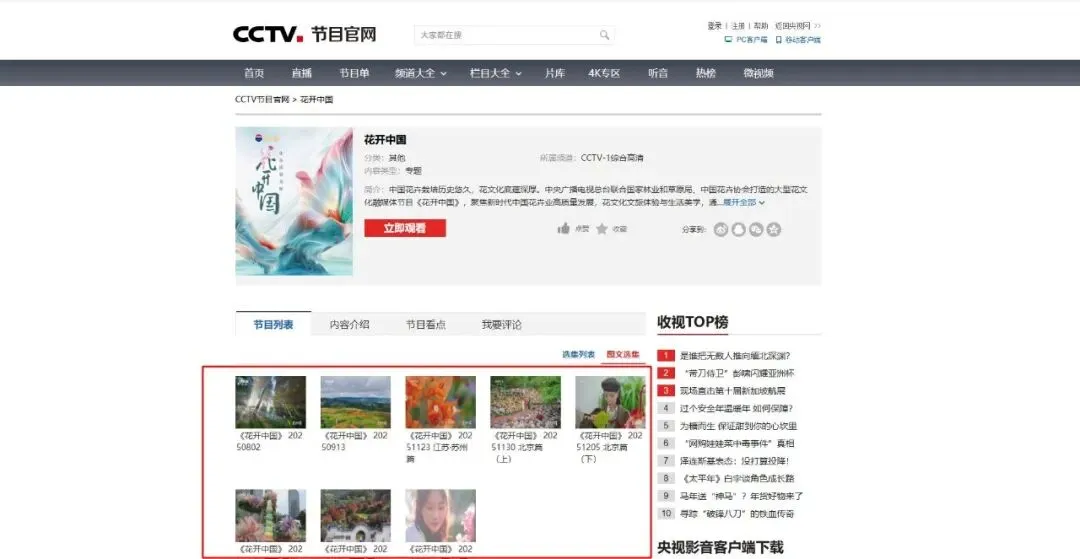Click the star 收藏 favorite icon
Image resolution: width=1080 pixels, height=559 pixels.
(602, 229)
